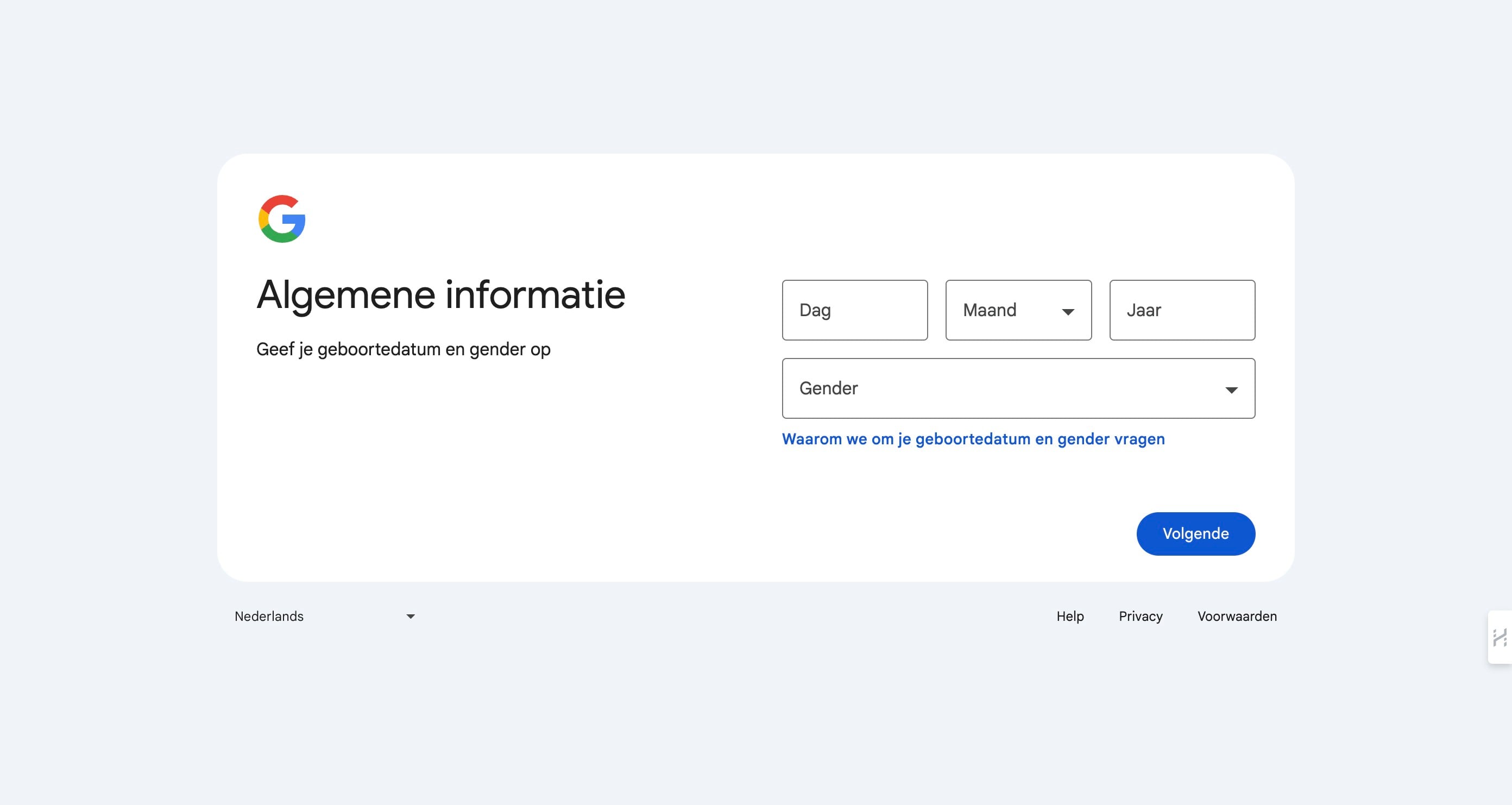Viewport: 1512px width, 805px height.
Task: Go to the Privacy footer link
Action: tap(1140, 617)
